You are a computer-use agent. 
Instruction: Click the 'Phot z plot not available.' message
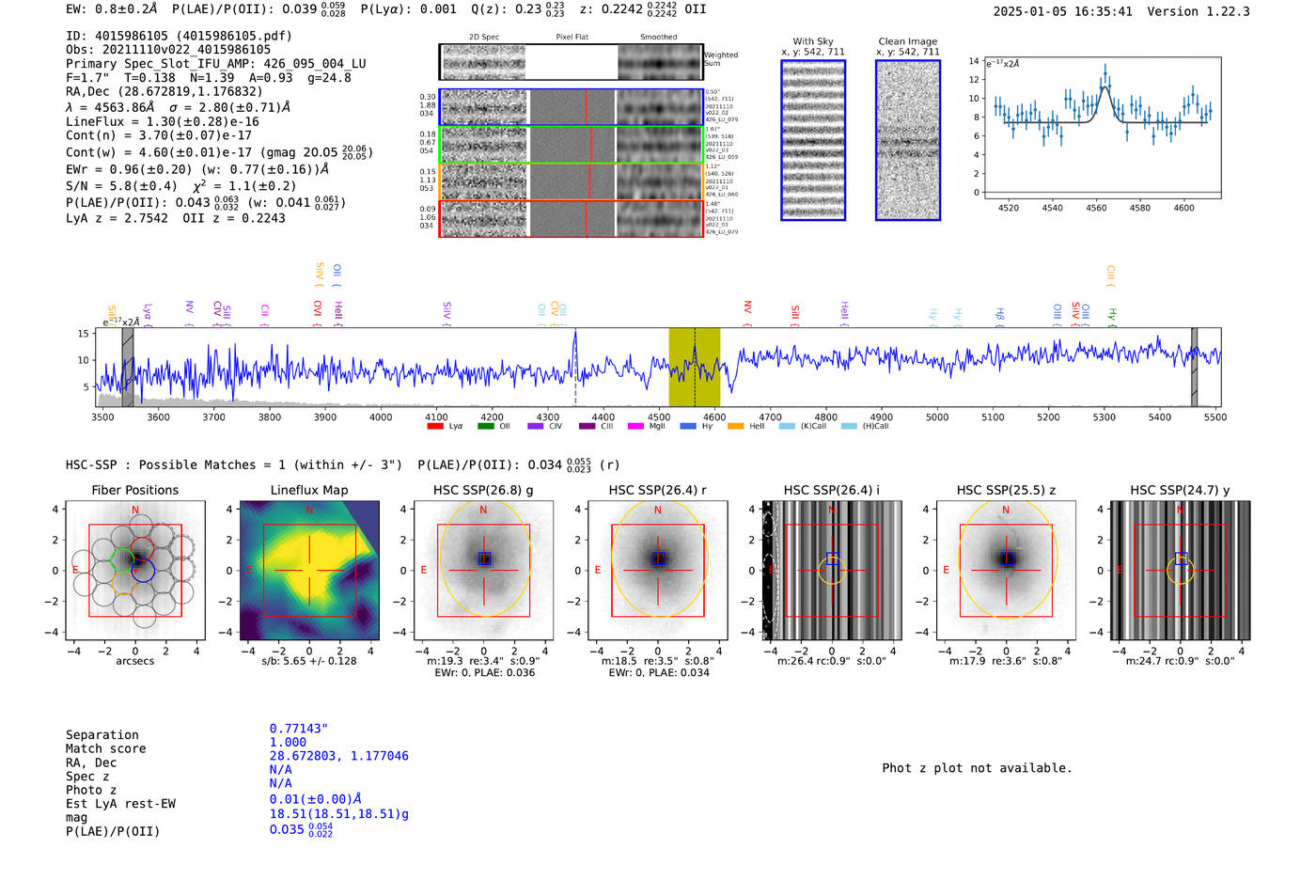tap(977, 768)
